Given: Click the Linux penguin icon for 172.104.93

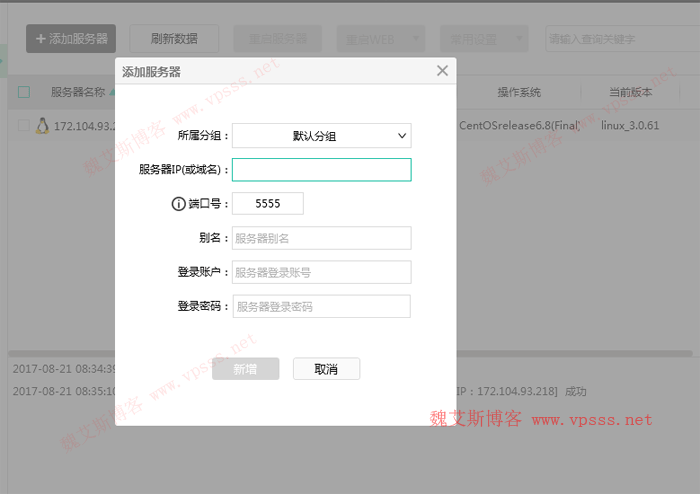Looking at the screenshot, I should [x=42, y=126].
